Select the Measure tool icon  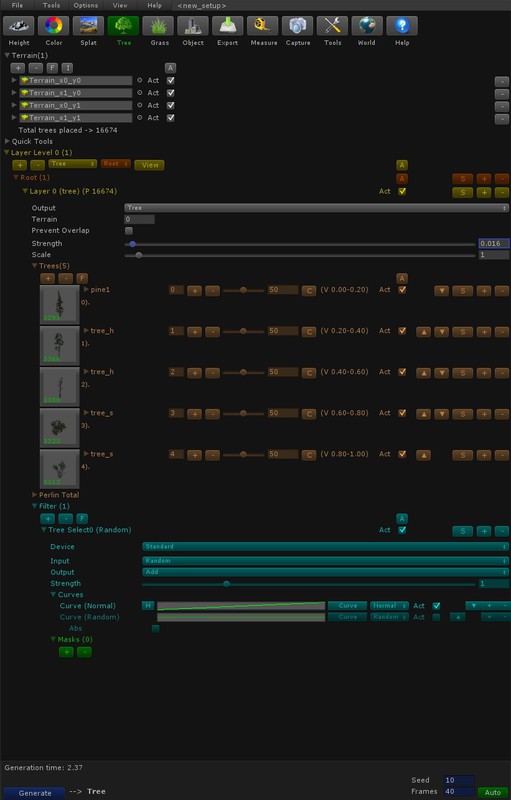pyautogui.click(x=263, y=26)
